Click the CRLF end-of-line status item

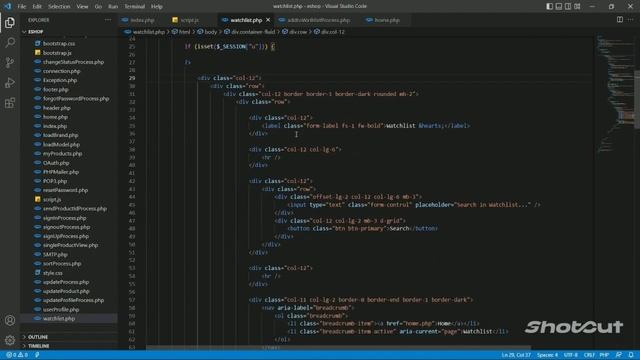(589, 355)
